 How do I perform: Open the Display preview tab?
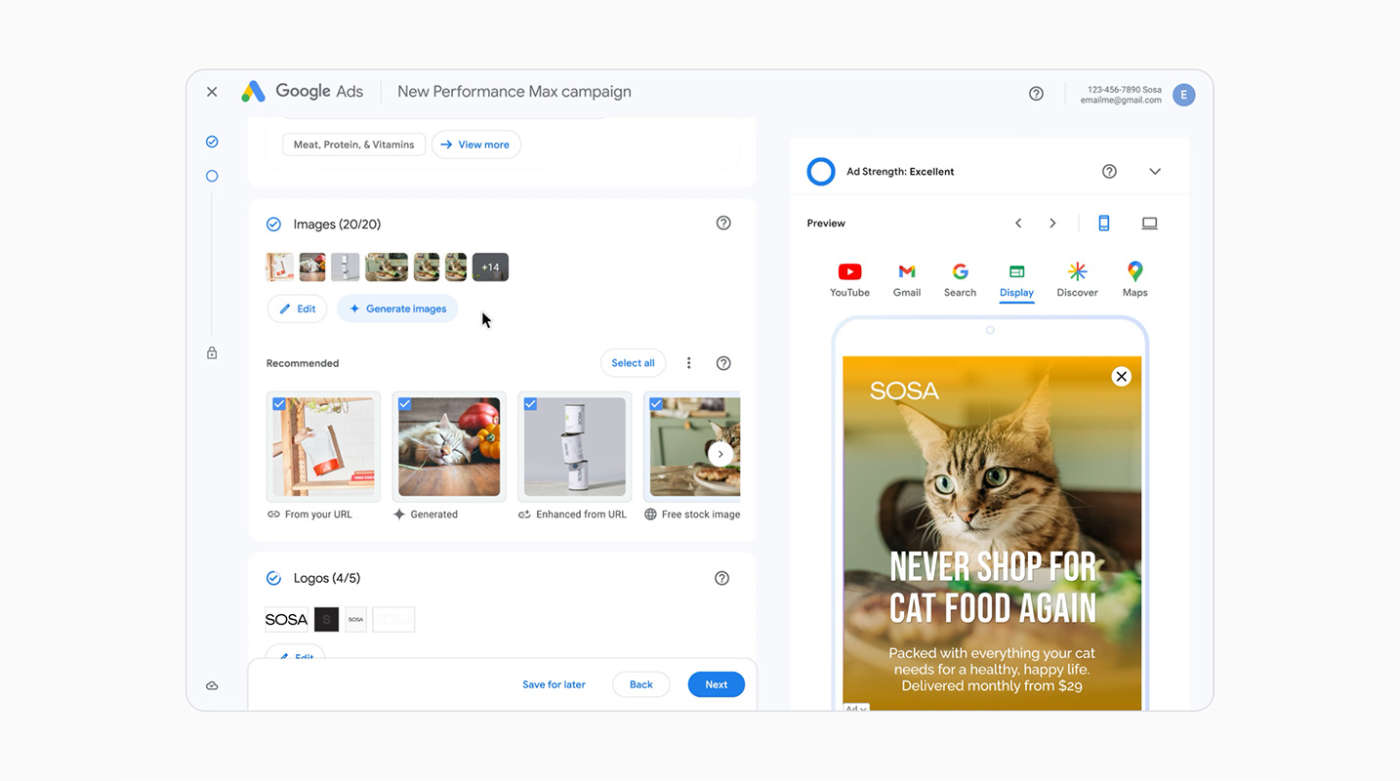click(1017, 280)
